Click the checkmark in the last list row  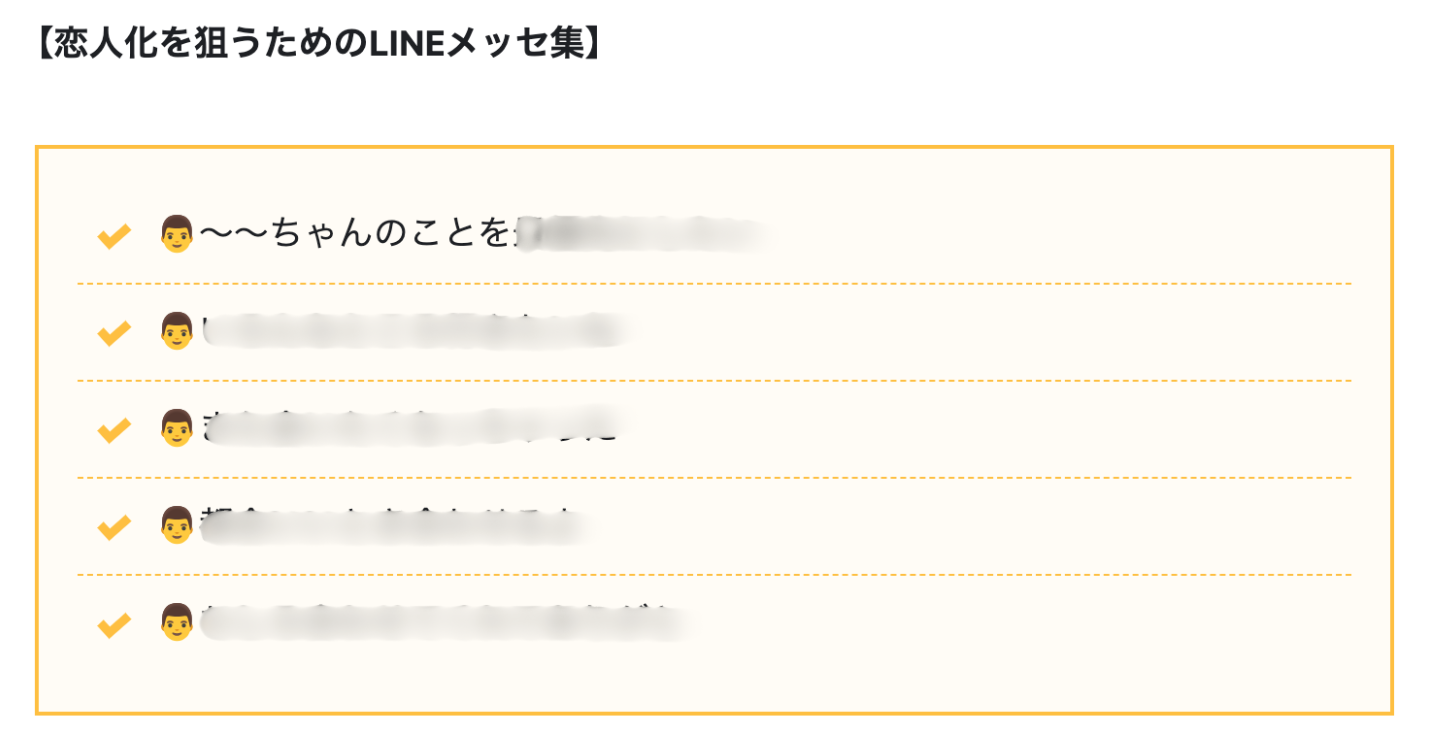click(x=114, y=624)
